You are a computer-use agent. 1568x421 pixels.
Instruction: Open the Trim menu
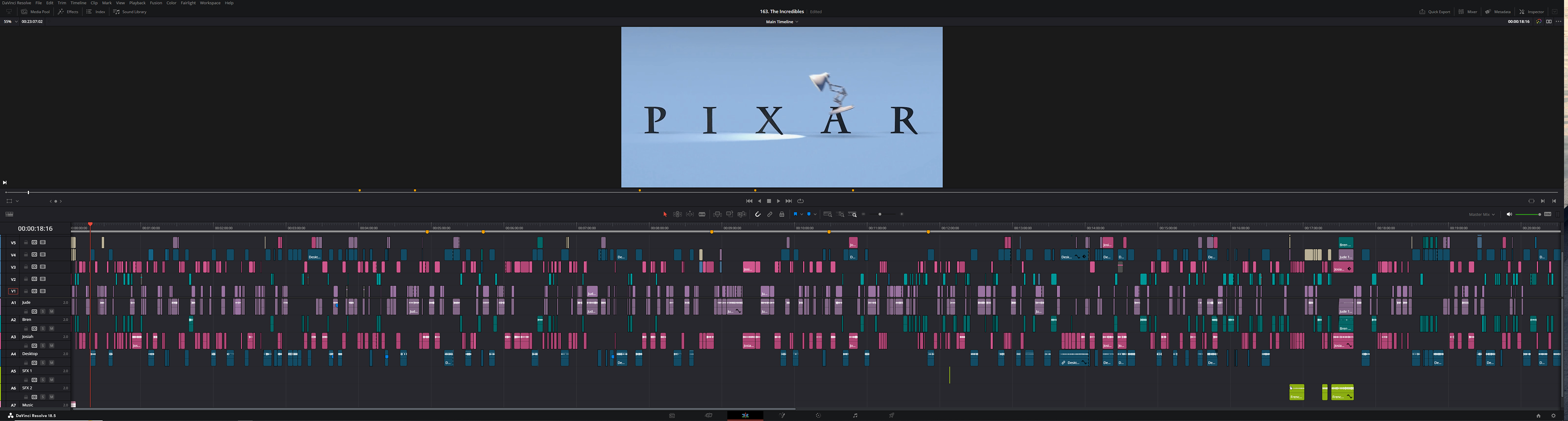pyautogui.click(x=62, y=3)
